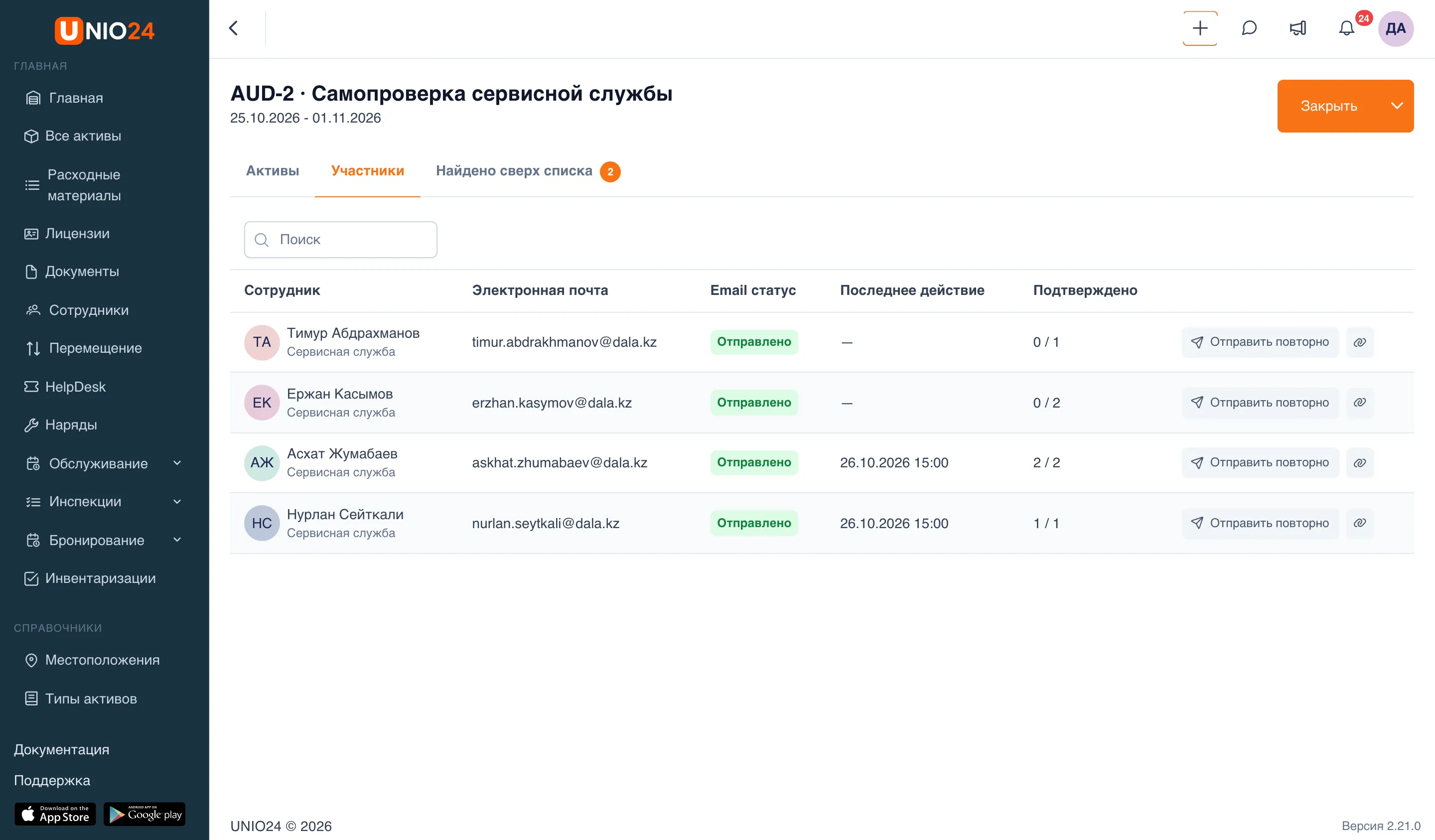The height and width of the screenshot is (840, 1435).
Task: Click email erzhan.kasymov@dala.kz
Action: 551,403
